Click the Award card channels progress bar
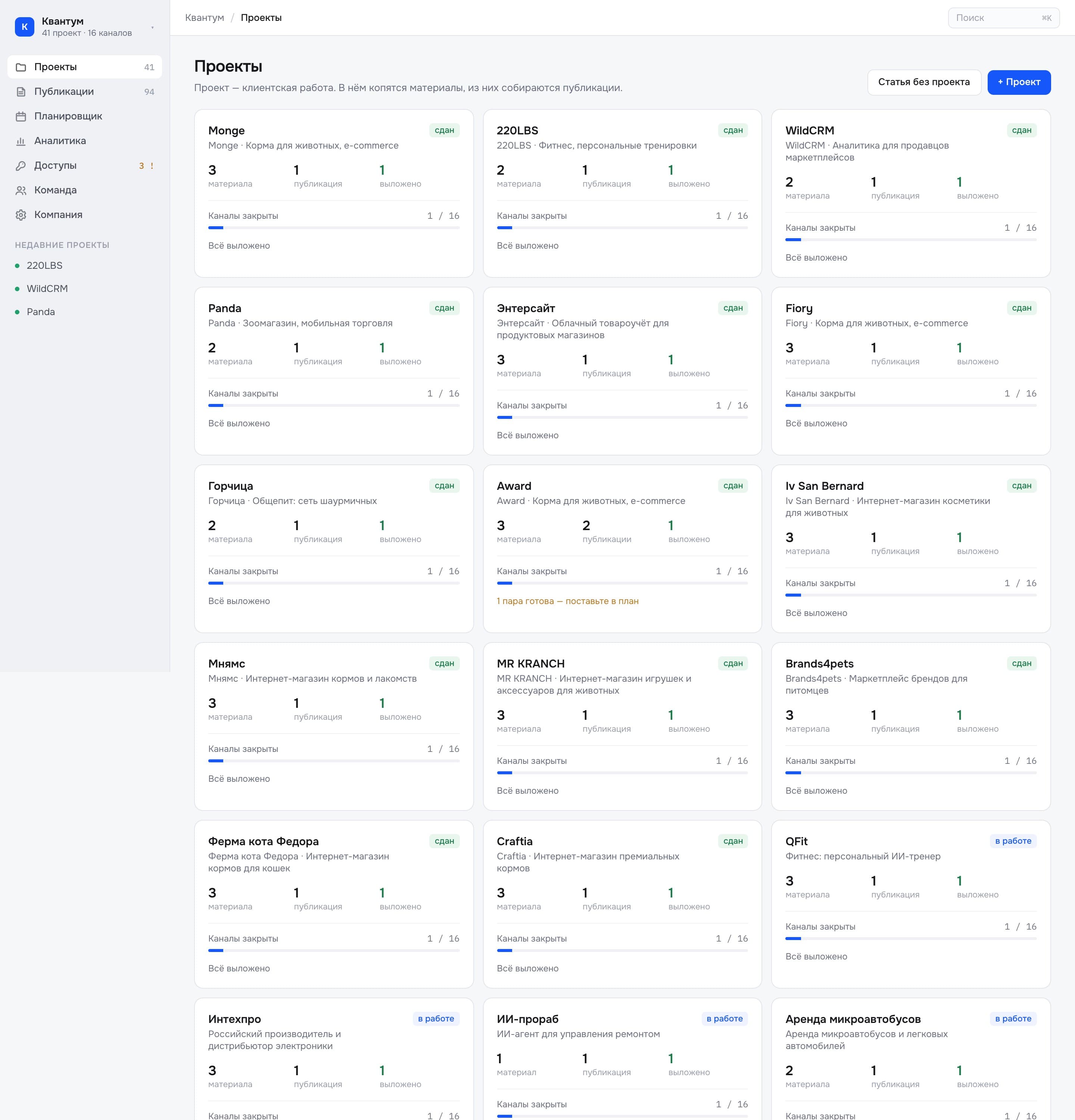 coord(623,584)
